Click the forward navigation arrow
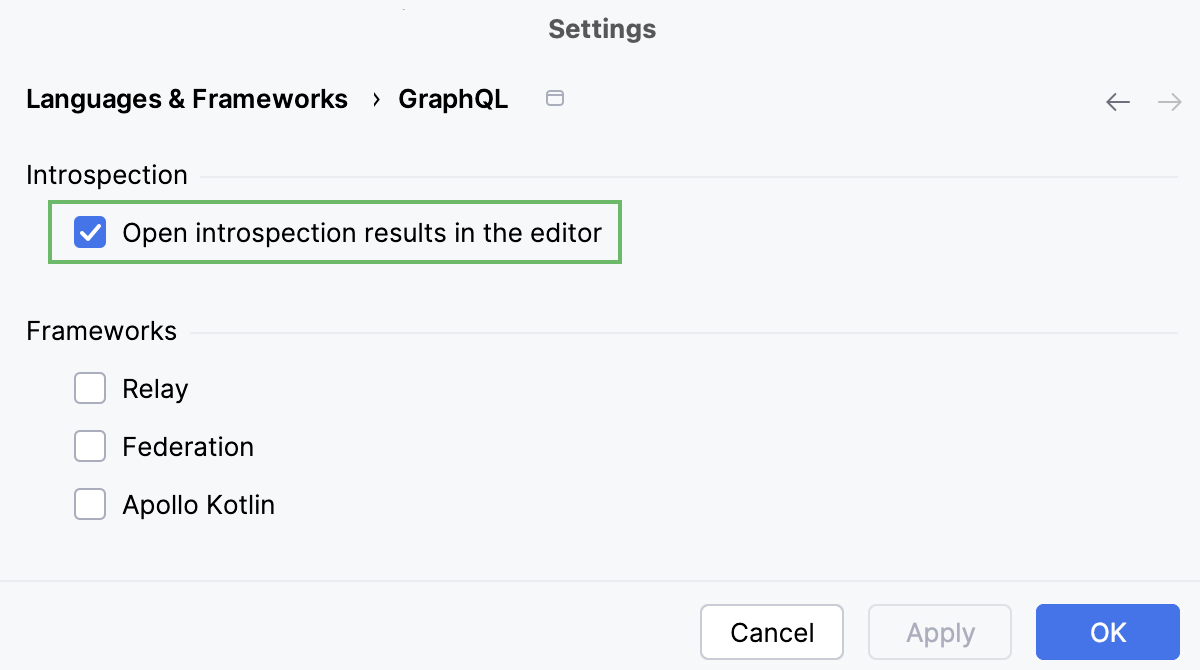1200x670 pixels. [1169, 102]
